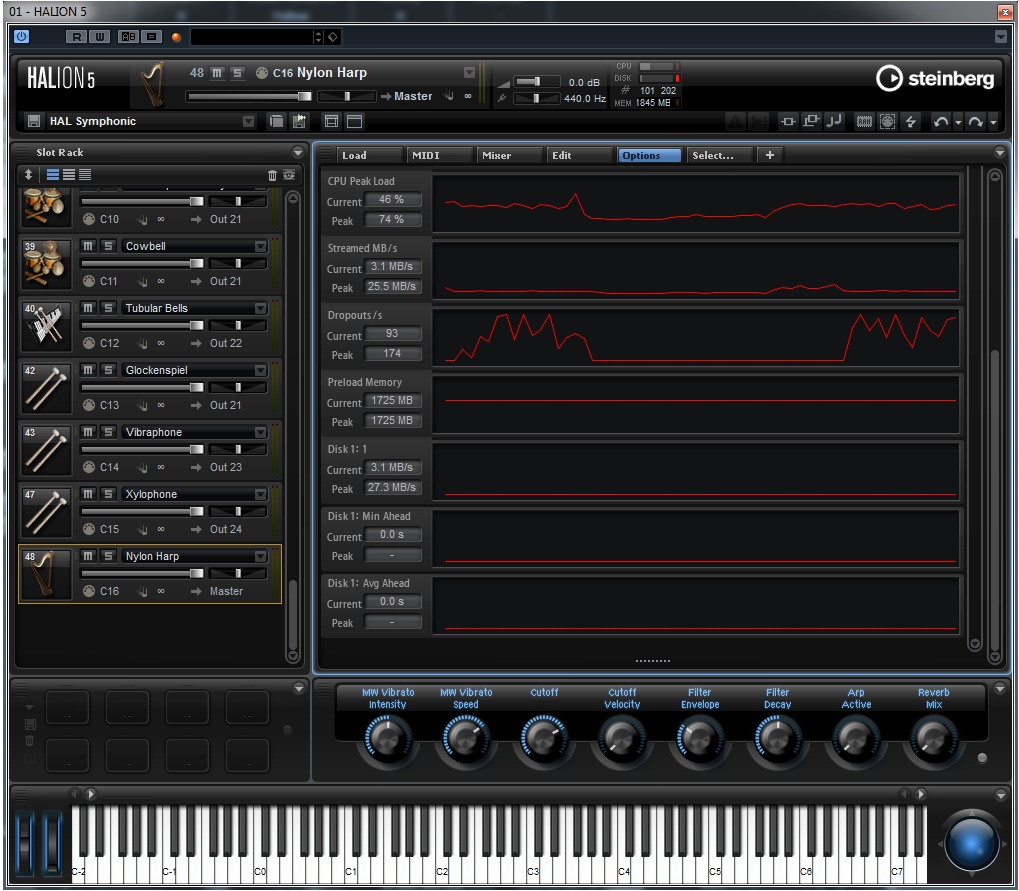Screen dimensions: 1019x891
Task: Toggle the W (write automation) button
Action: [99, 37]
